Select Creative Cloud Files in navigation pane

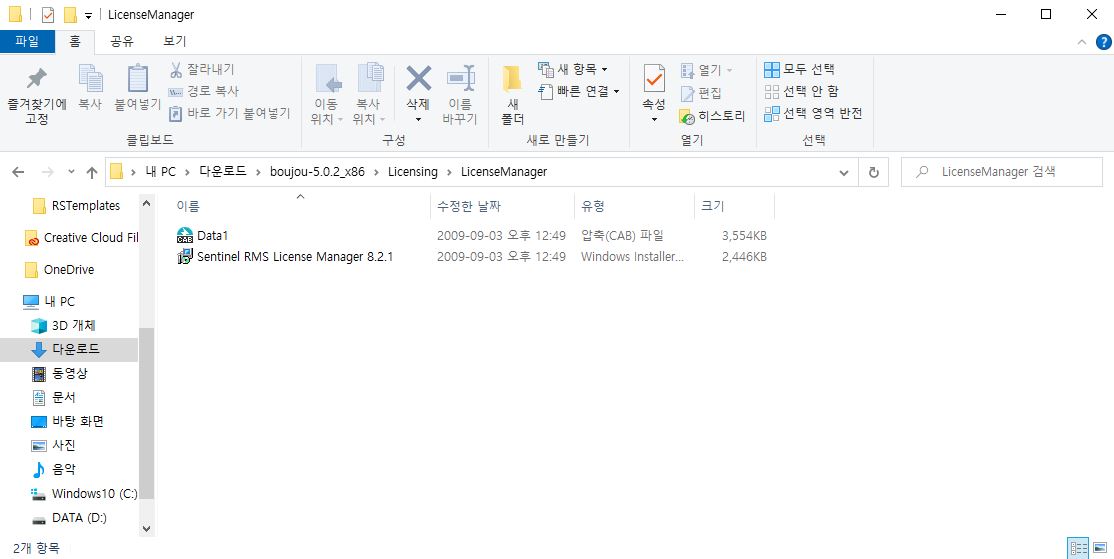(x=81, y=238)
